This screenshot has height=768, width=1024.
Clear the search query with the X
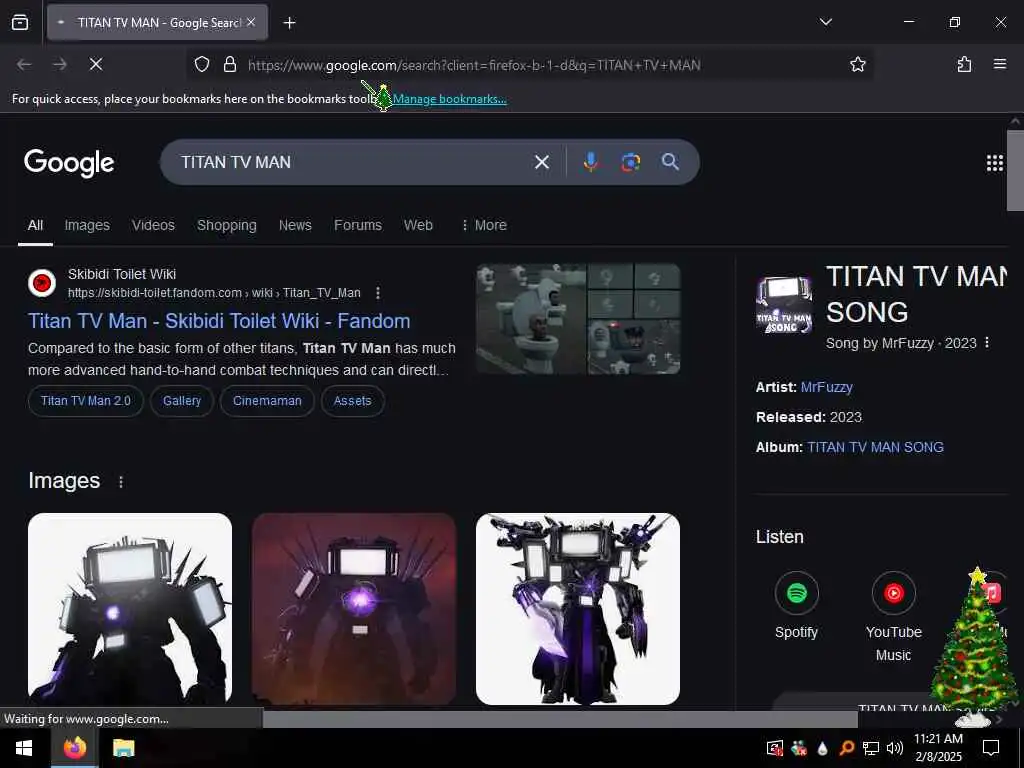pos(541,162)
